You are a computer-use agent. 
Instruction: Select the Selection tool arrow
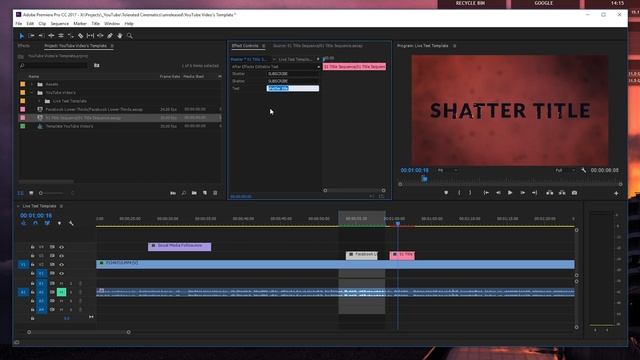click(22, 36)
